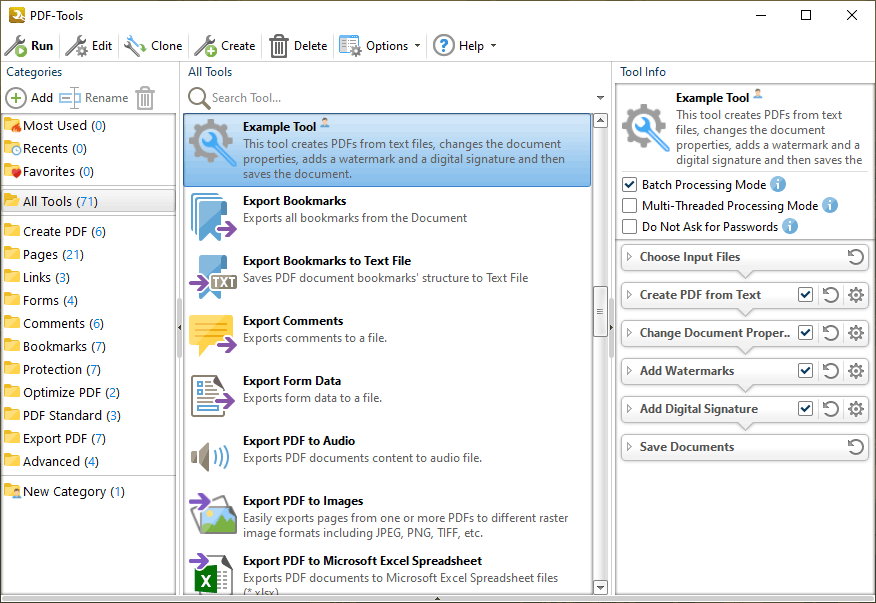
Task: Uncheck Batch Processing Mode
Action: point(630,184)
